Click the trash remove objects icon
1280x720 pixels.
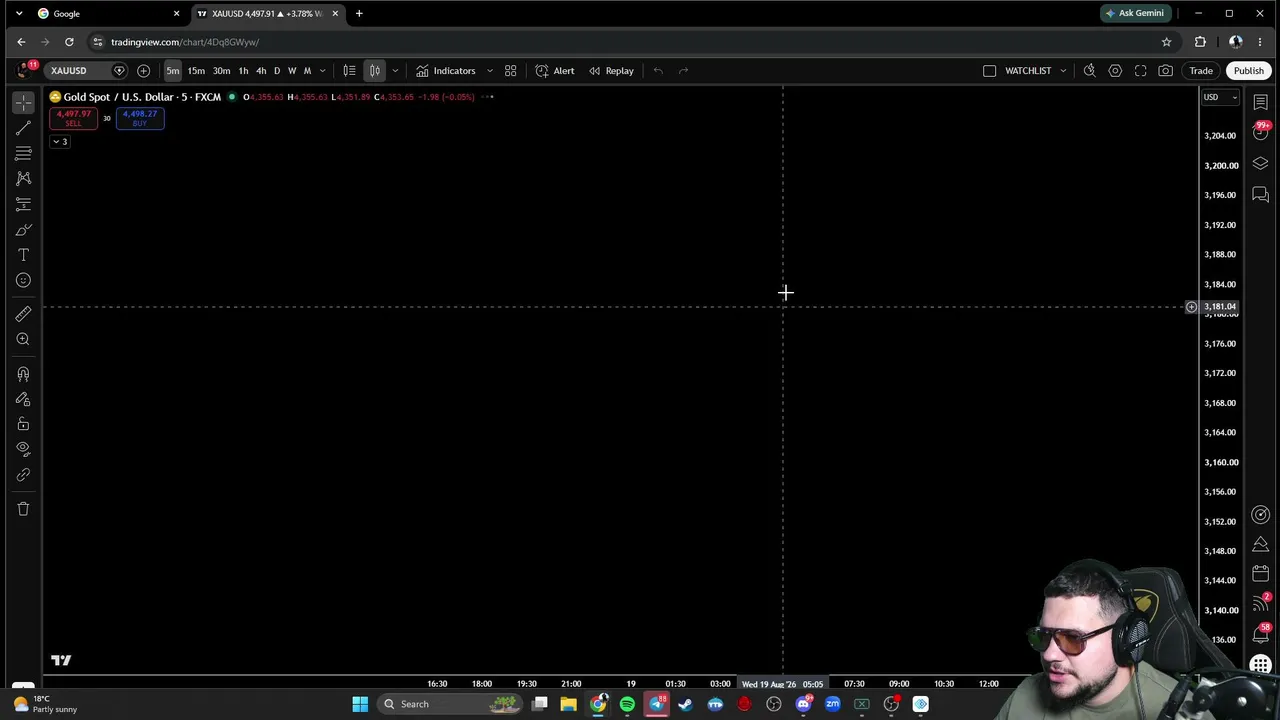click(23, 509)
